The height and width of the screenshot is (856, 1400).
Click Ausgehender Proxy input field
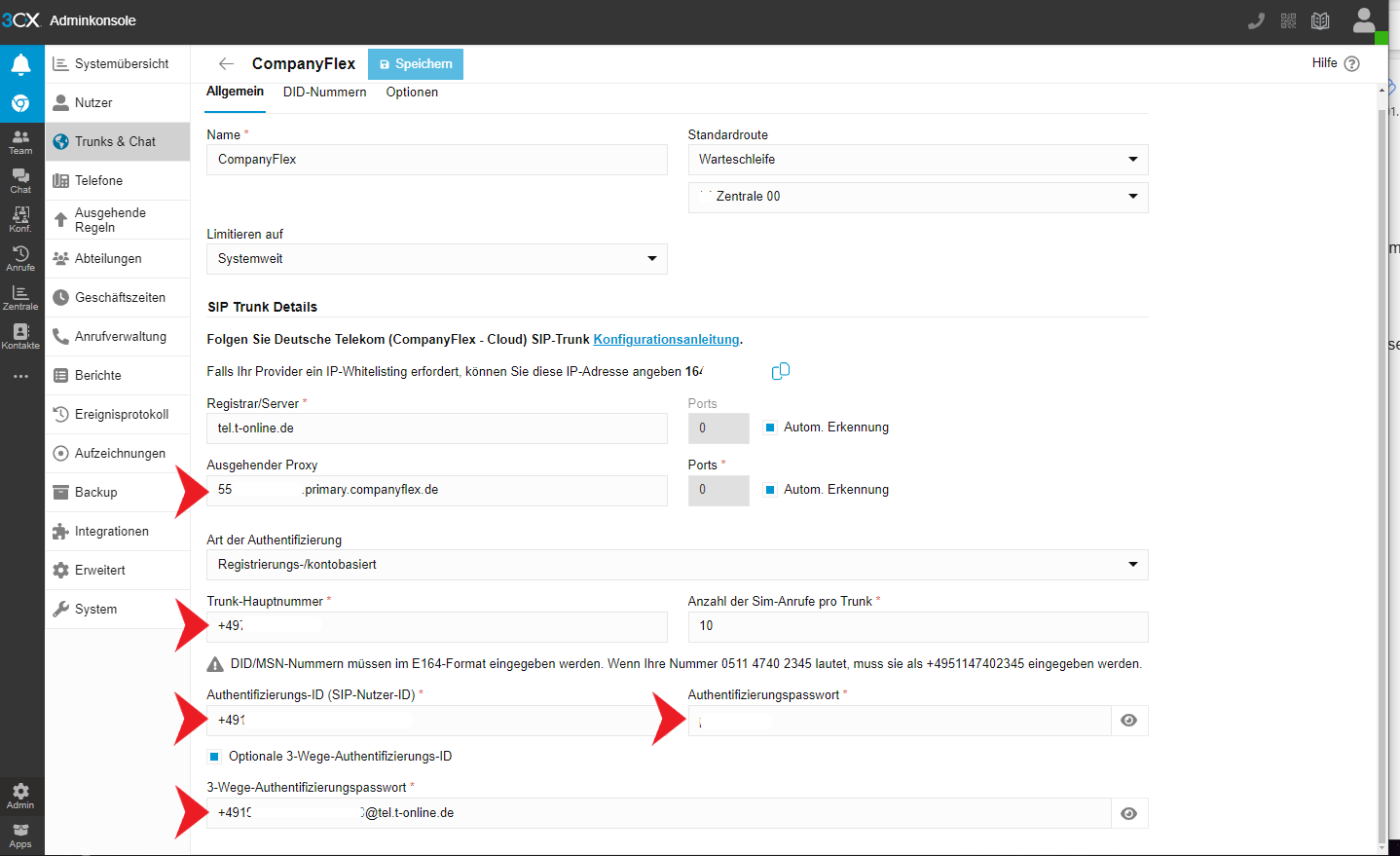tap(437, 490)
